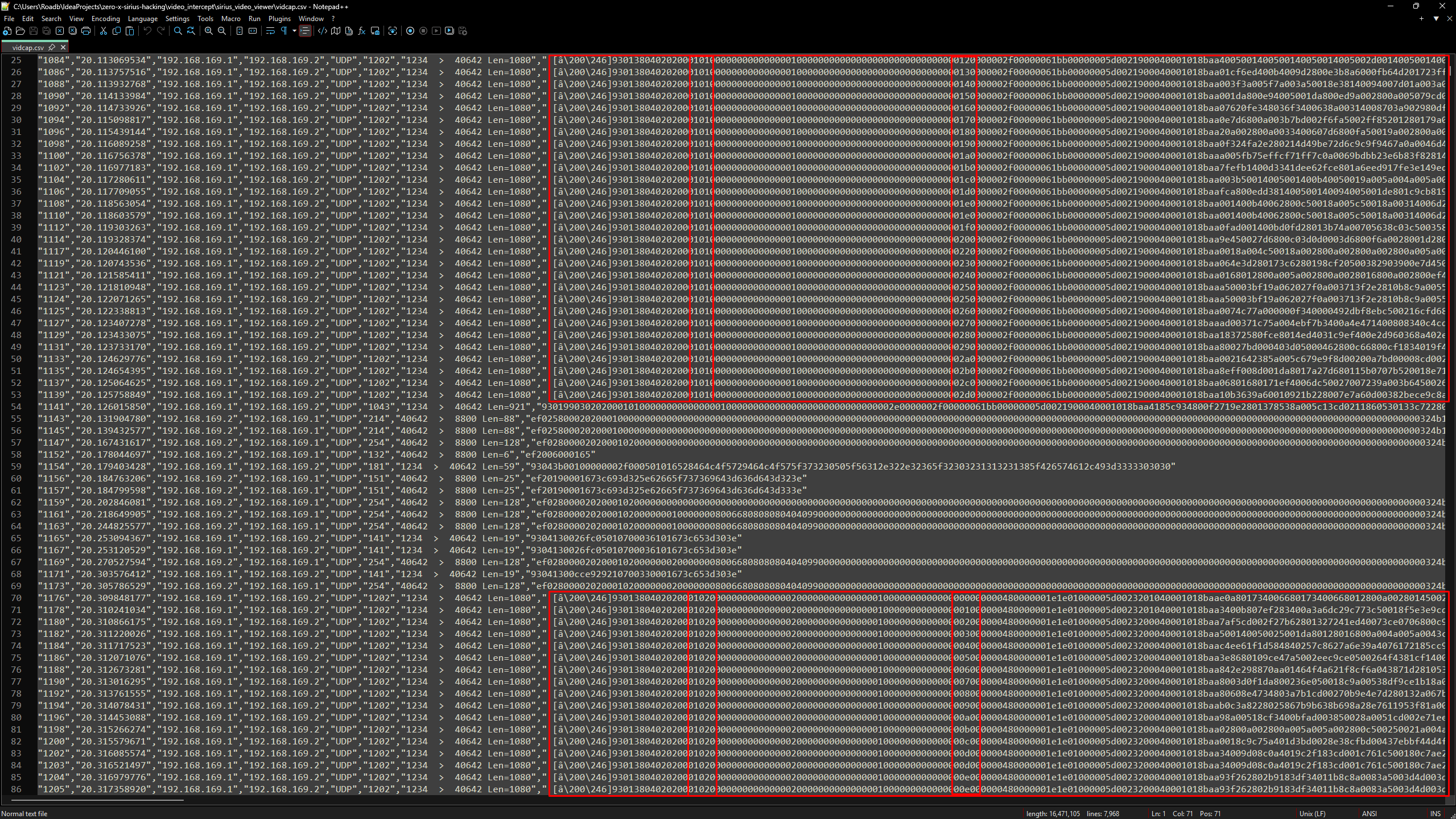Open tab list triangle dropdown at top right
This screenshot has height=819, width=1456.
(x=1436, y=19)
